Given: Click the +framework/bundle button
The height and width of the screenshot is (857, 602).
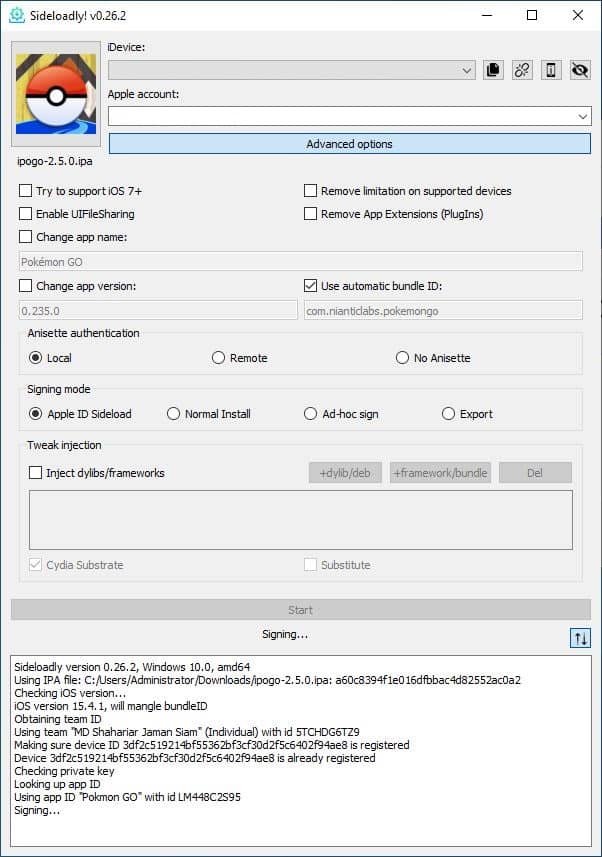Looking at the screenshot, I should (x=440, y=473).
